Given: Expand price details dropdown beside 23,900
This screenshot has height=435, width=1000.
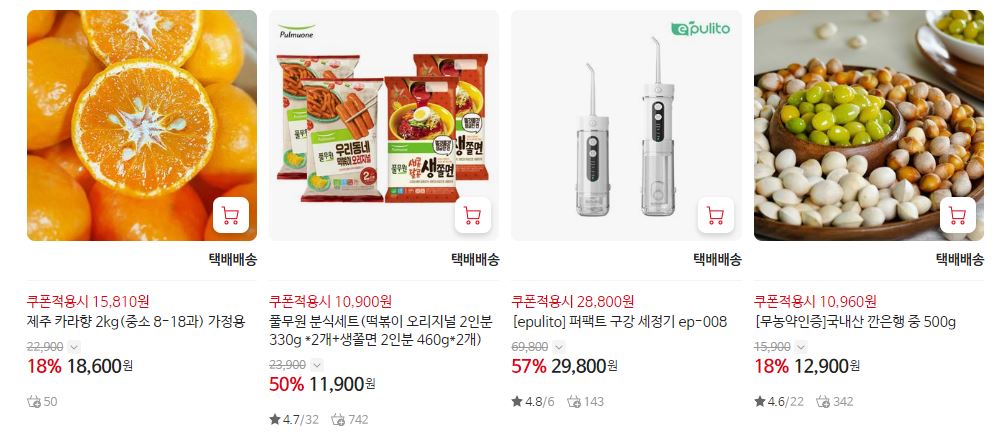Looking at the screenshot, I should [x=316, y=365].
